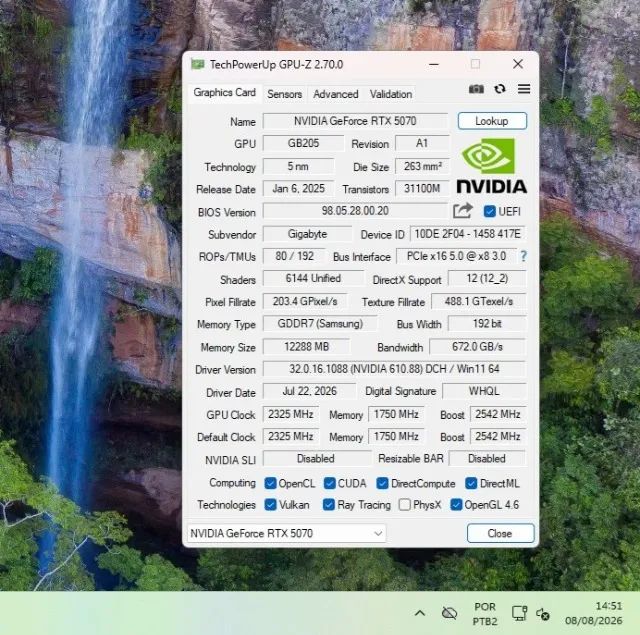This screenshot has height=635, width=640.
Task: Click the Bandwidth value 672.0 GB/s
Action: point(477,346)
